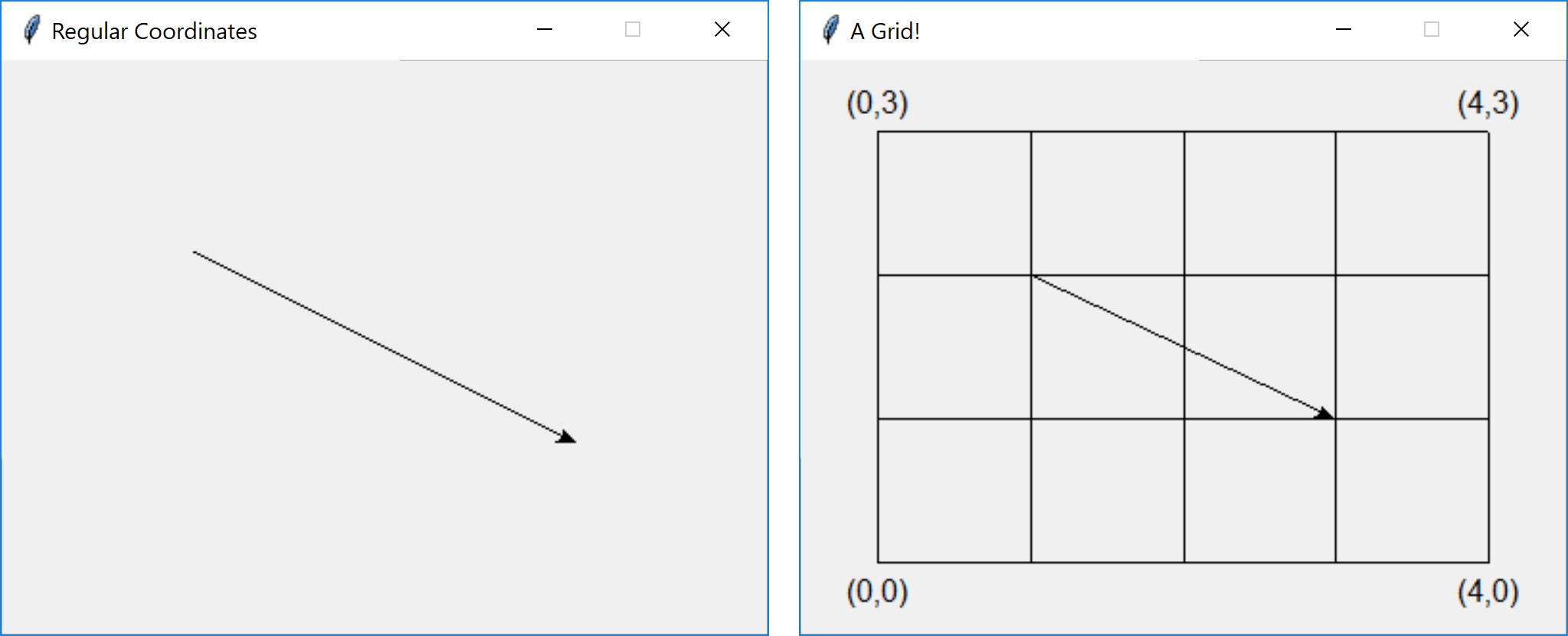This screenshot has height=636, width=1568.
Task: Click the Regular Coordinates title text
Action: 153,31
